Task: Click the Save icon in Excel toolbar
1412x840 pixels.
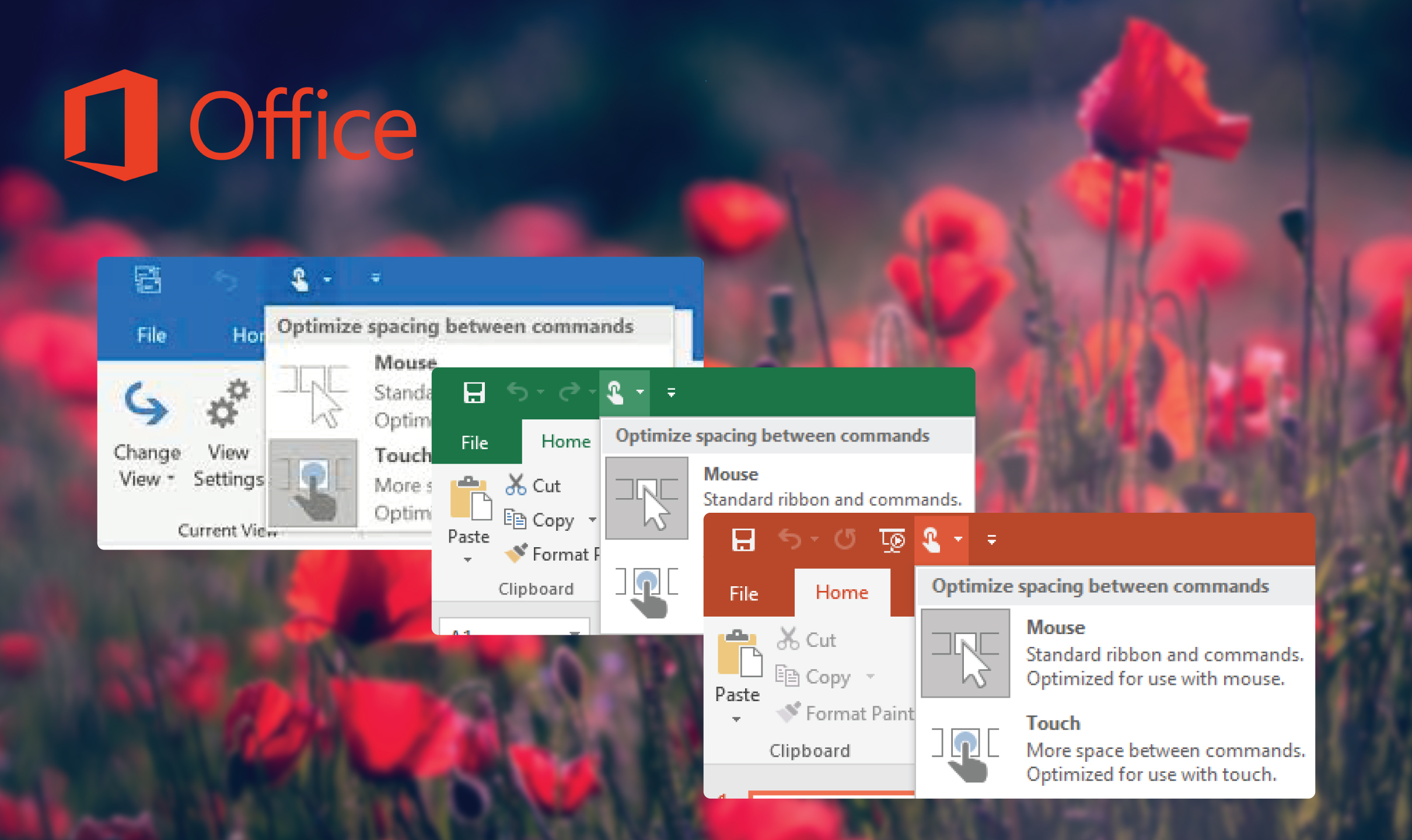Action: [x=474, y=392]
